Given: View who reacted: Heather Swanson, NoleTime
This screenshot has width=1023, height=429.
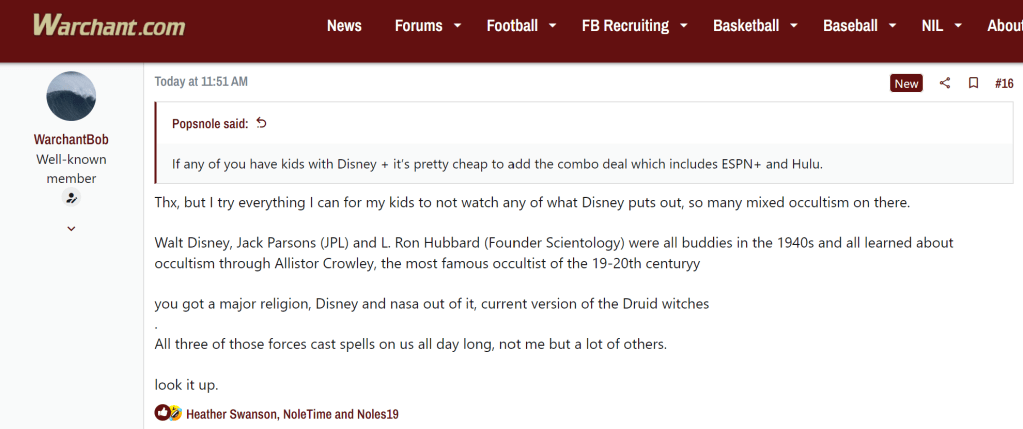Looking at the screenshot, I should tap(292, 413).
